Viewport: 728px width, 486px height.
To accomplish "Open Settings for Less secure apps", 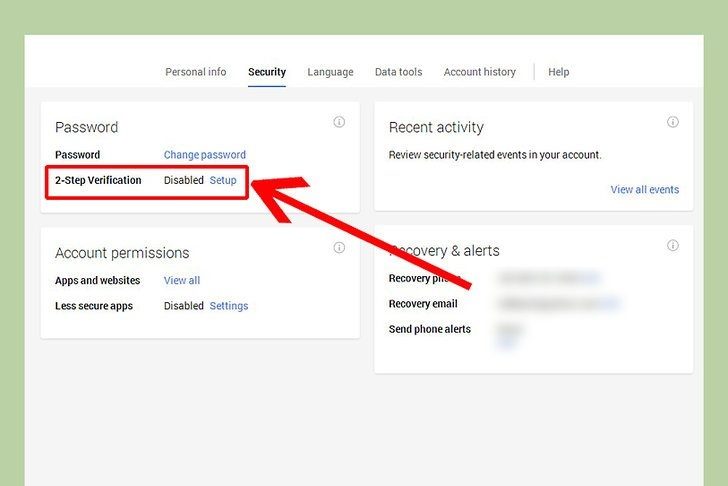I will (x=229, y=306).
